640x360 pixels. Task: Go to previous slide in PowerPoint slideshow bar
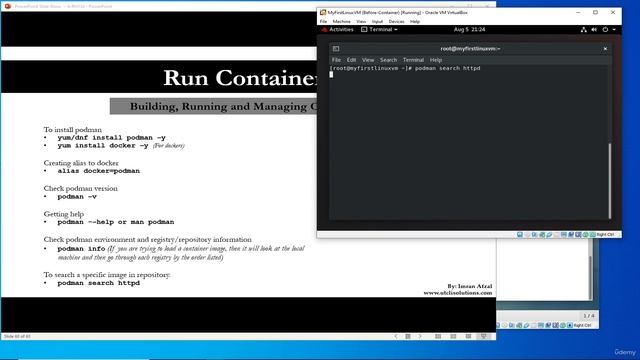(396, 336)
